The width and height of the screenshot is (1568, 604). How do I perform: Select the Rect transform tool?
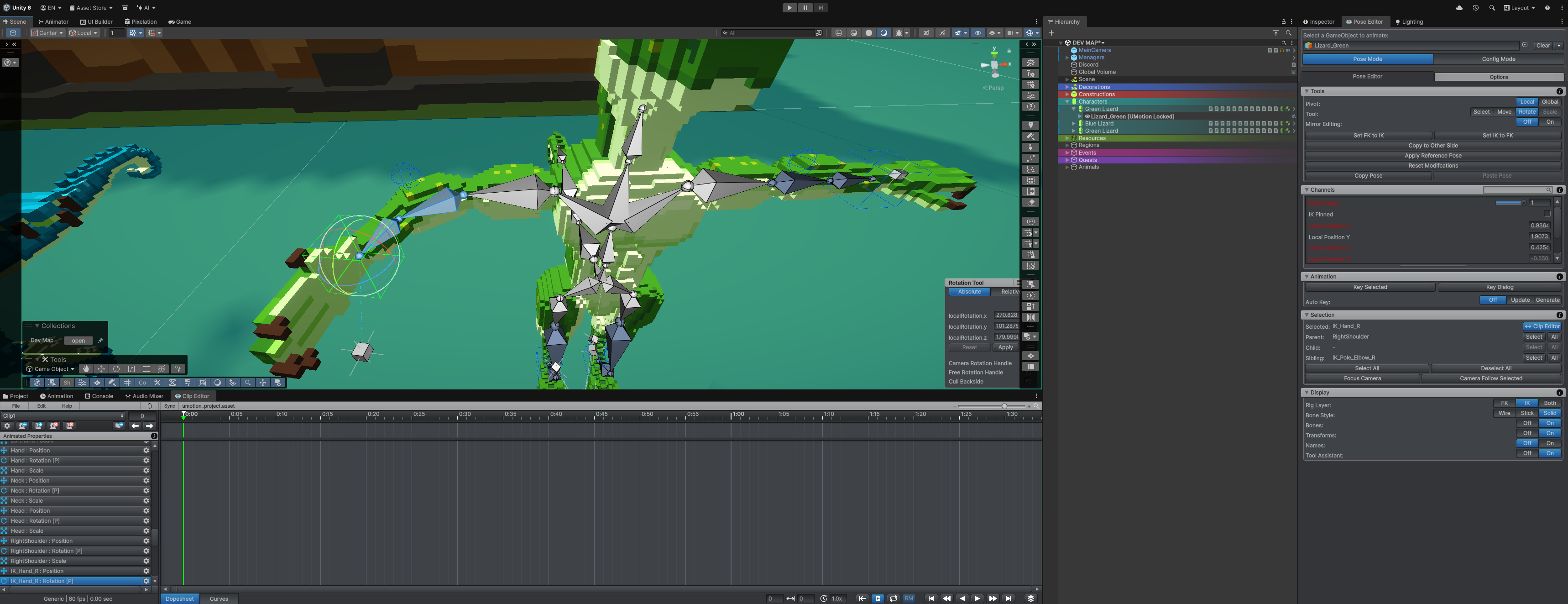pos(146,369)
